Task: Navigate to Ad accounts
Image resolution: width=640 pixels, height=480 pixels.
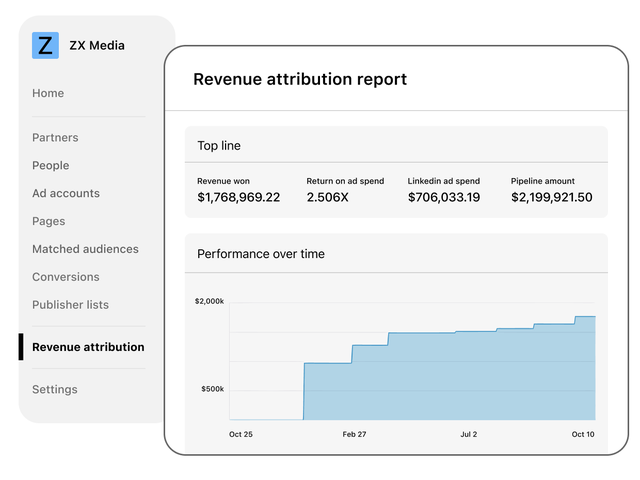Action: coord(66,193)
